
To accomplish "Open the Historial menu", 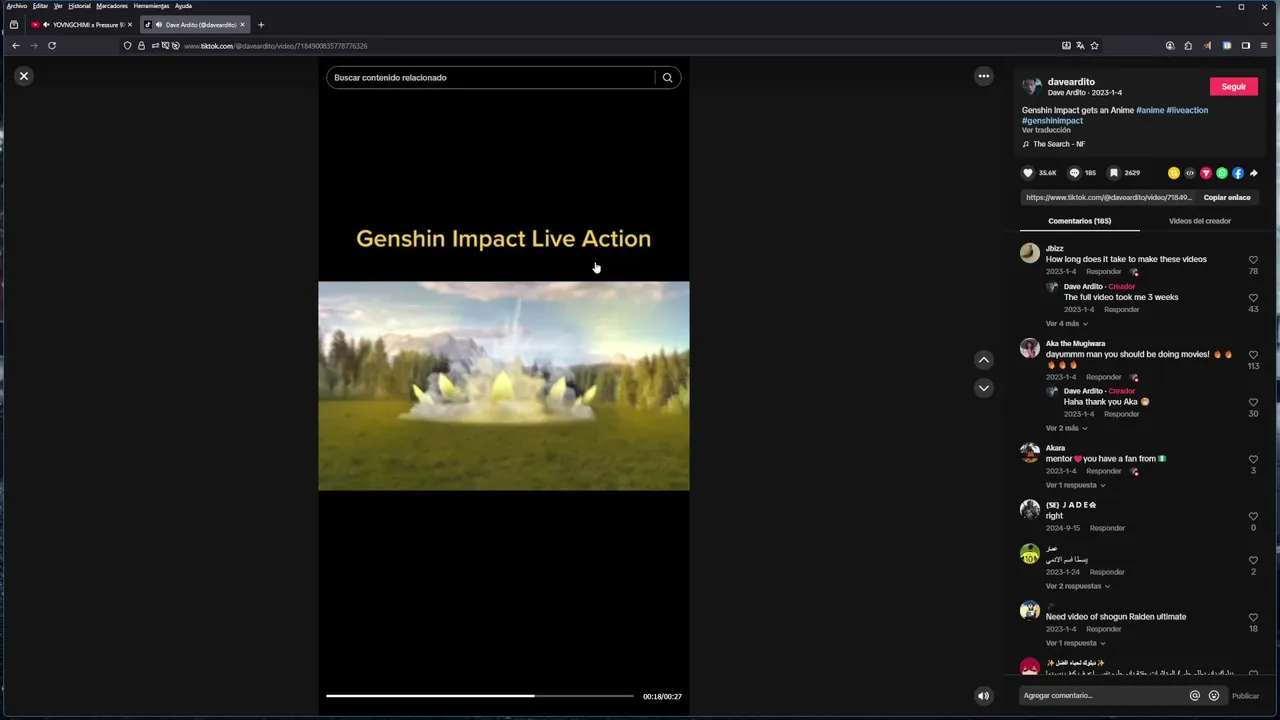I will [x=79, y=6].
